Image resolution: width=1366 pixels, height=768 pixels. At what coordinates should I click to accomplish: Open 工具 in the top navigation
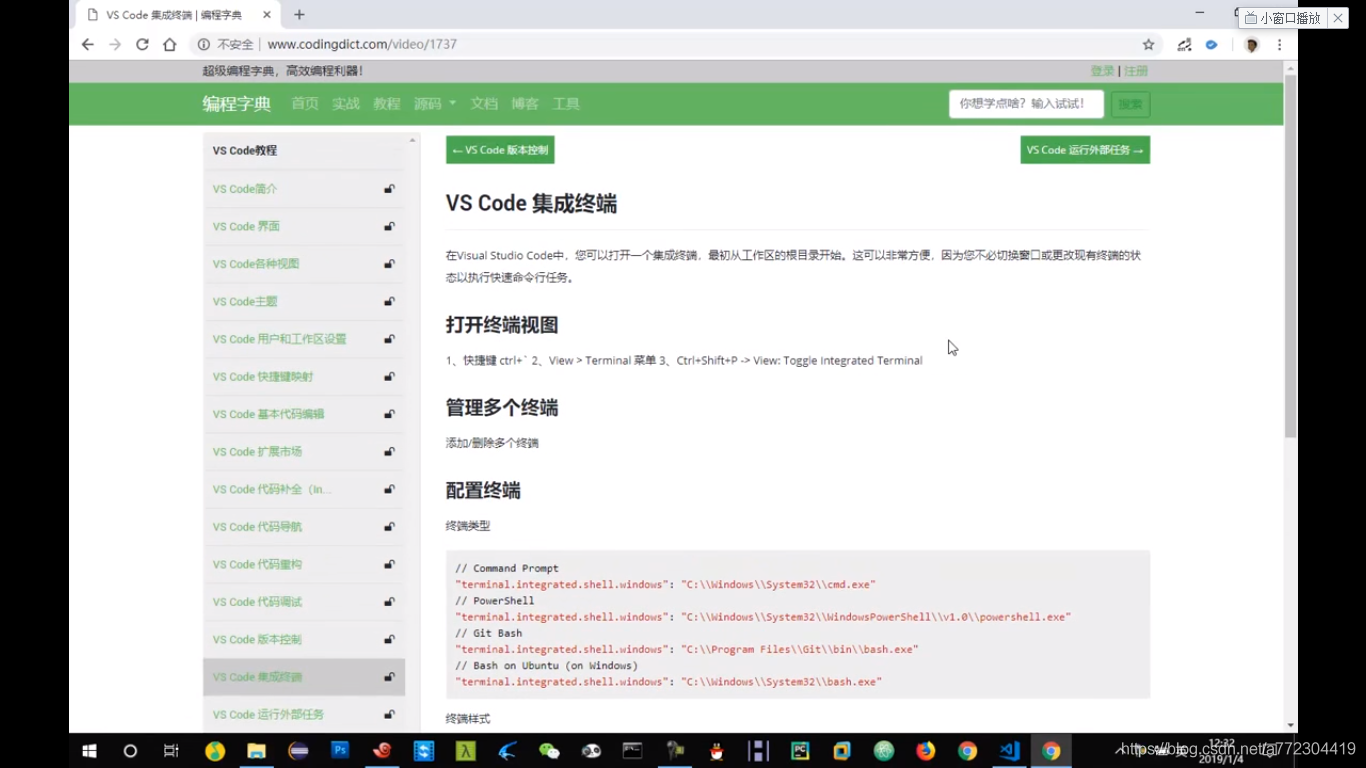(x=566, y=104)
